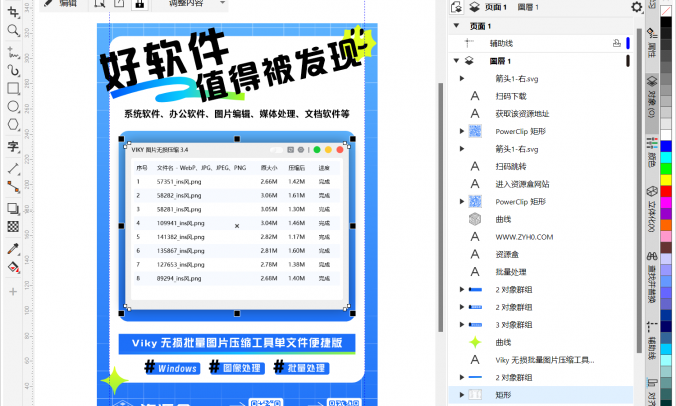676x406 pixels.
Task: Collapse the 页面 1 tree node
Action: click(456, 26)
